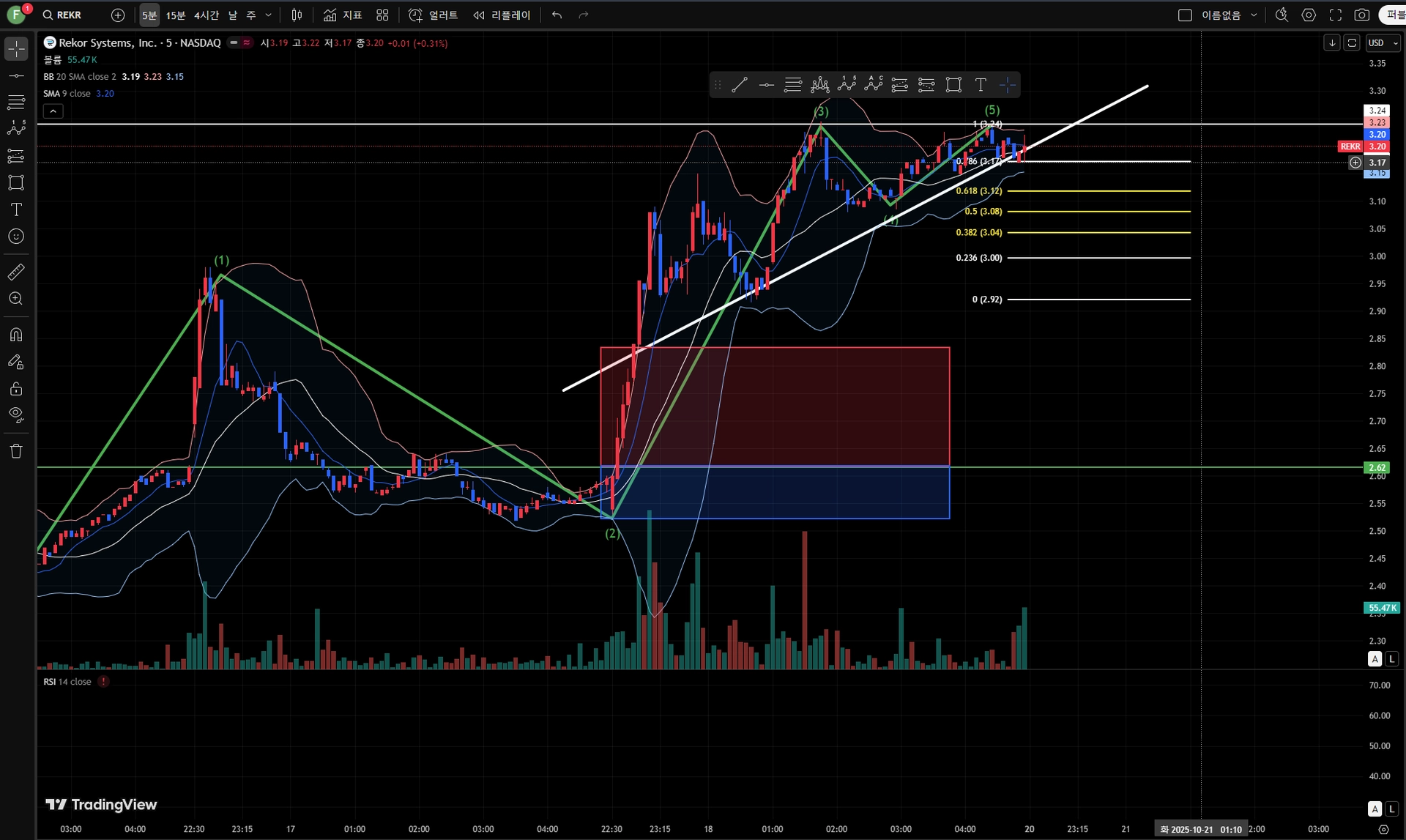Open chart settings hexagon icon
The height and width of the screenshot is (840, 1406).
click(x=1309, y=15)
